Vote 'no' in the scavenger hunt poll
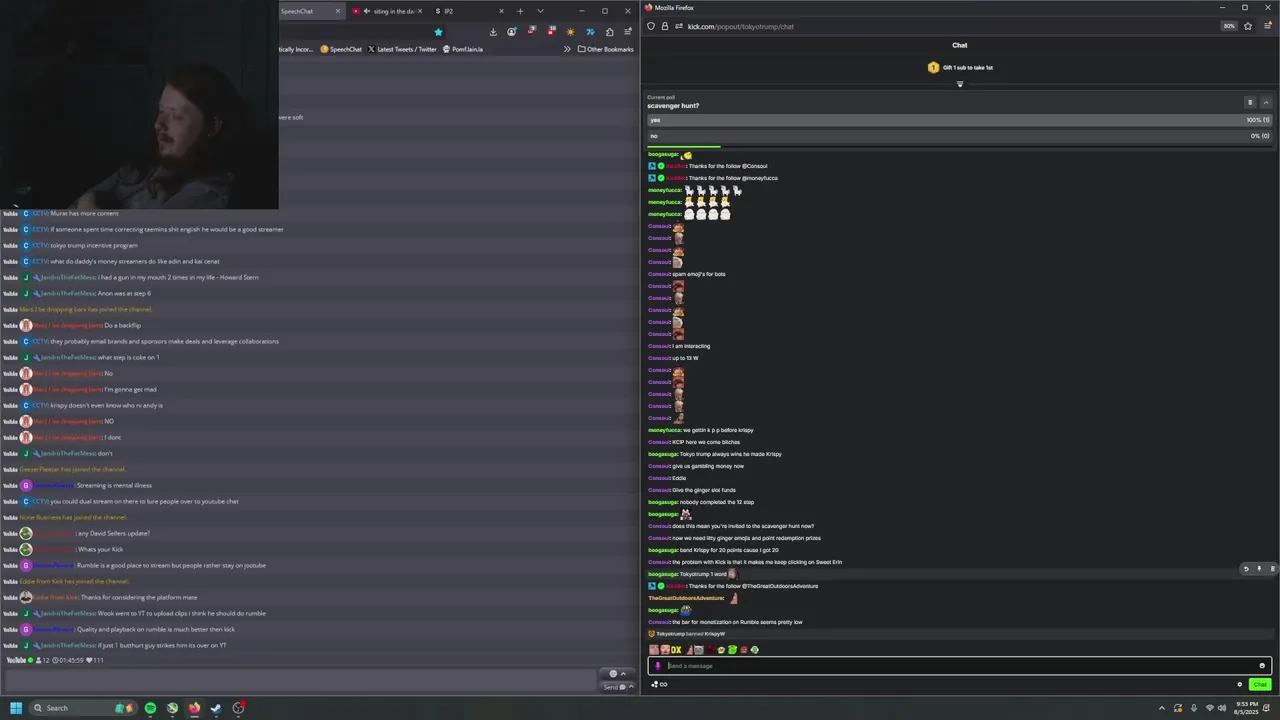The width and height of the screenshot is (1280, 720). point(959,136)
